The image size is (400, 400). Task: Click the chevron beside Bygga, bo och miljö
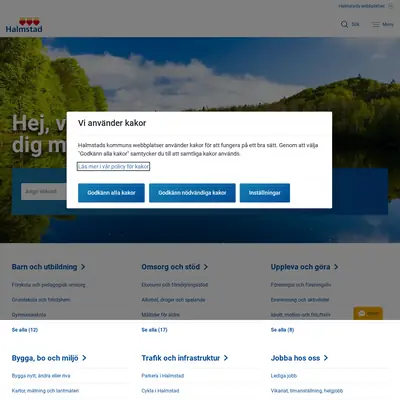(x=84, y=358)
